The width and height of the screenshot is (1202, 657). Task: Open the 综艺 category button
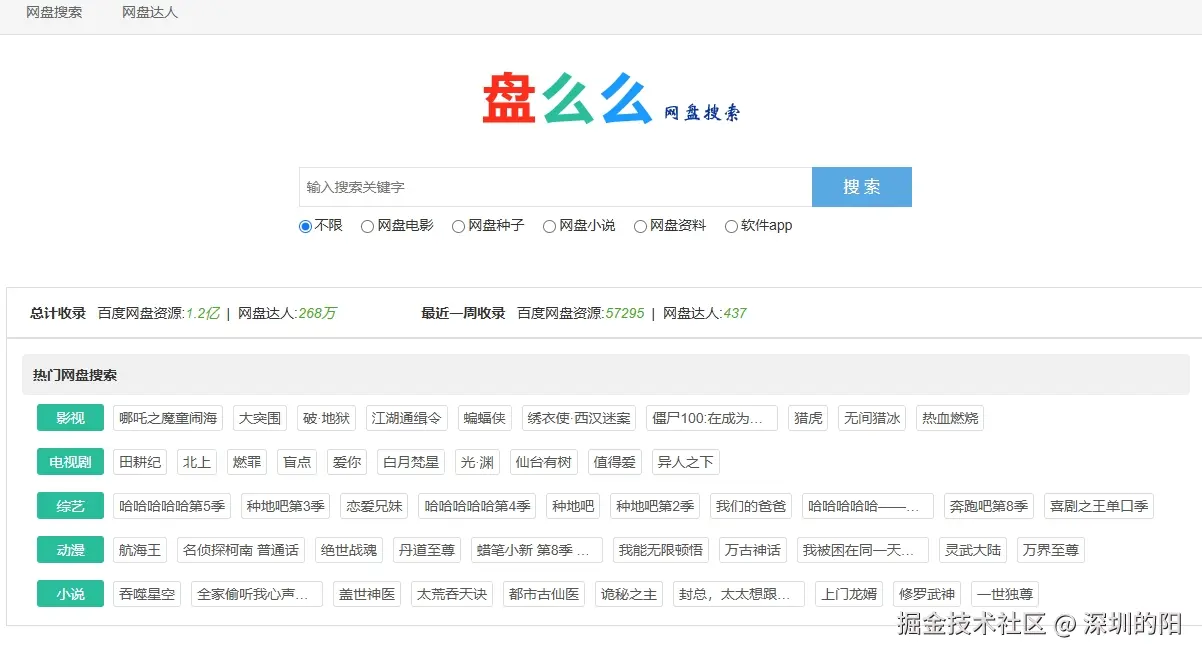[x=70, y=506]
